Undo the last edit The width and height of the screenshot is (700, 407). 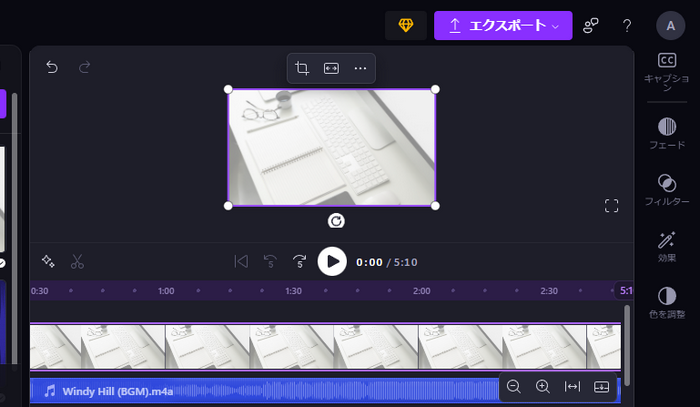(52, 67)
